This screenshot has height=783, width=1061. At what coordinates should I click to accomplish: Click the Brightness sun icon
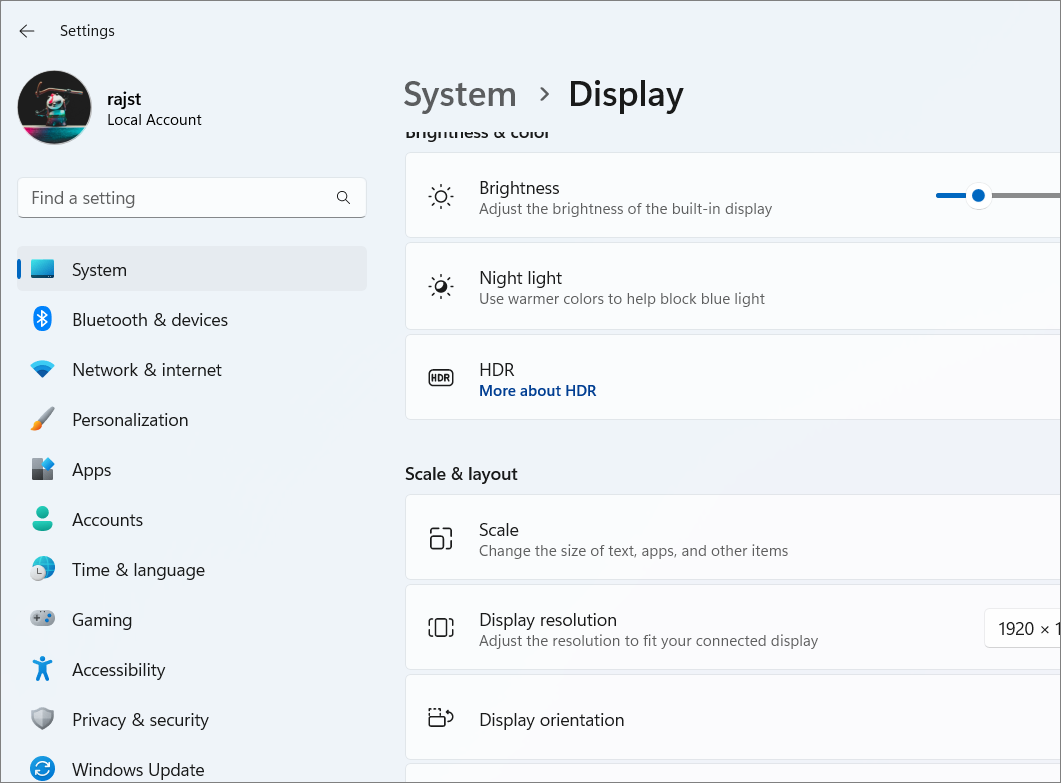coord(440,196)
